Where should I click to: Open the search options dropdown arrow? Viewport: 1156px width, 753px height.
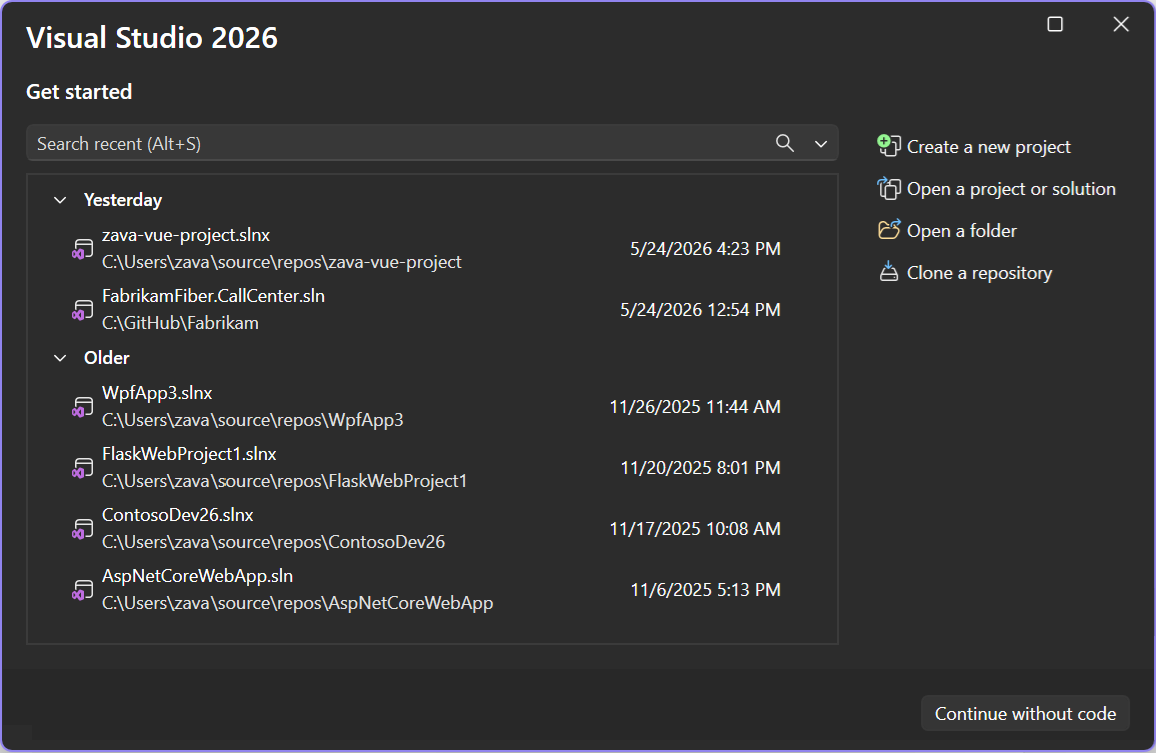click(821, 144)
